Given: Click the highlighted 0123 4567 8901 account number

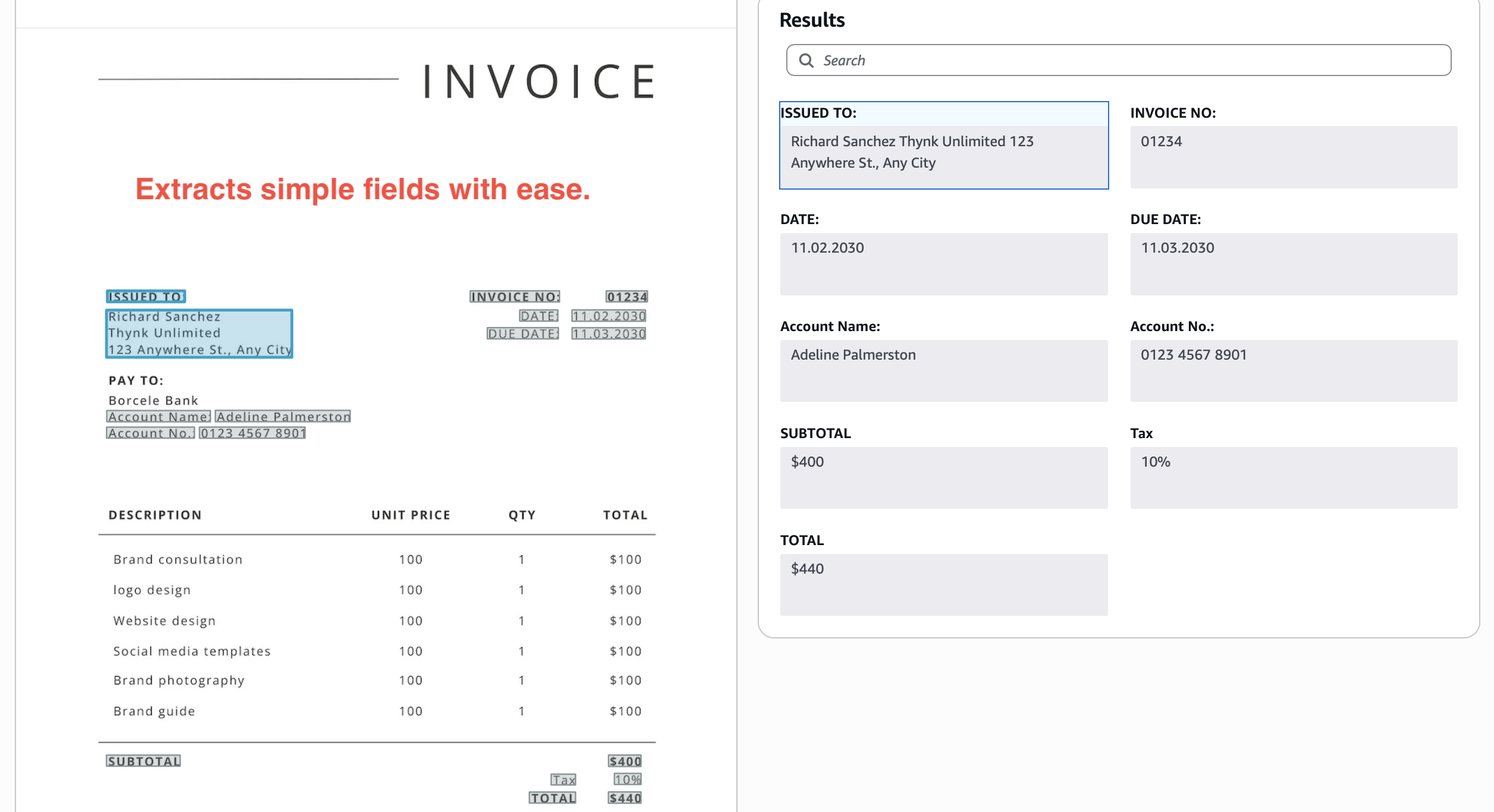Looking at the screenshot, I should tap(252, 433).
